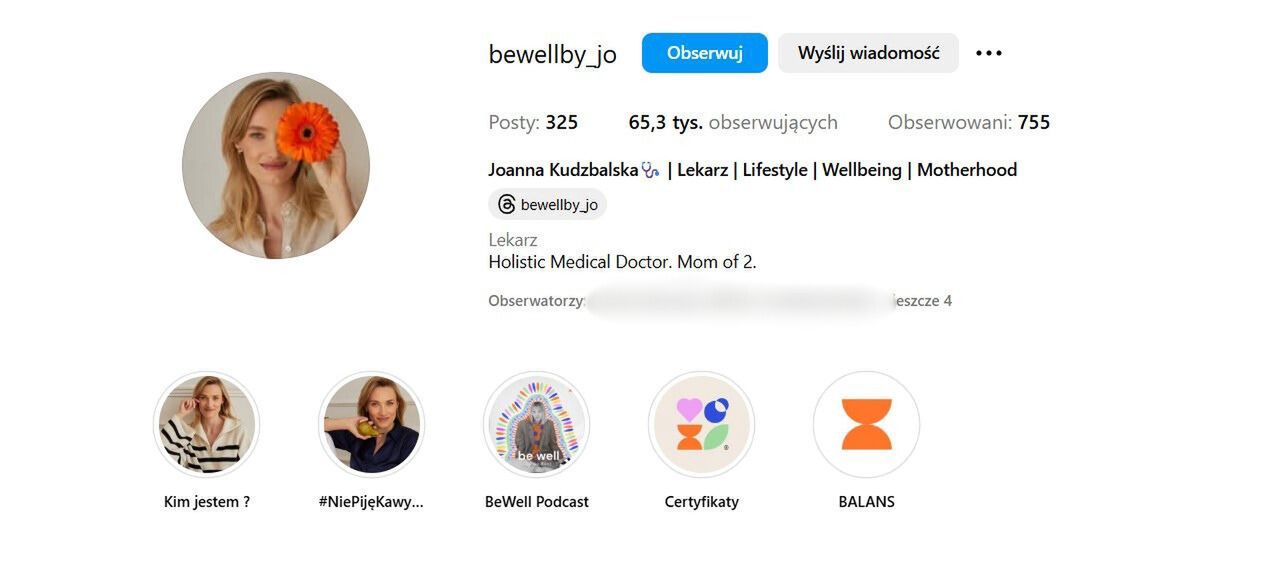Screen dimensions: 1287x571
Task: Open the profile picture with orange flower
Action: pos(276,166)
